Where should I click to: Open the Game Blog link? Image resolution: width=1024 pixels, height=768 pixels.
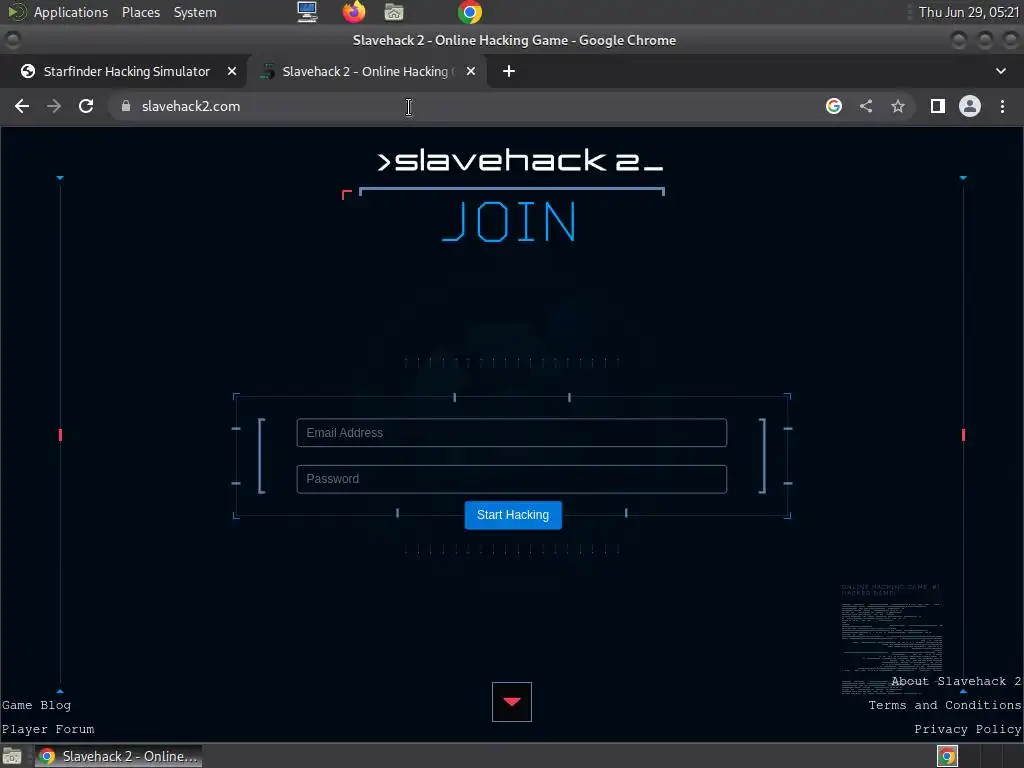37,705
